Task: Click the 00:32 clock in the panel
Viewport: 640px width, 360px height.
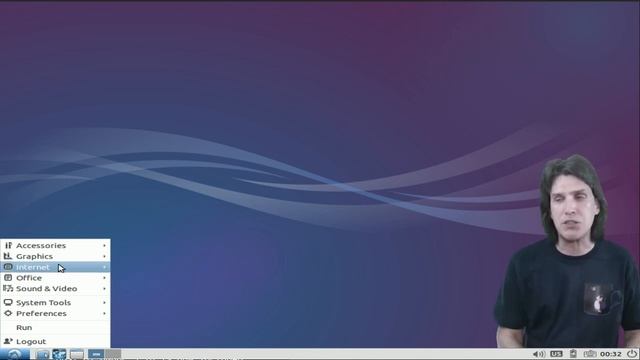Action: (x=611, y=354)
